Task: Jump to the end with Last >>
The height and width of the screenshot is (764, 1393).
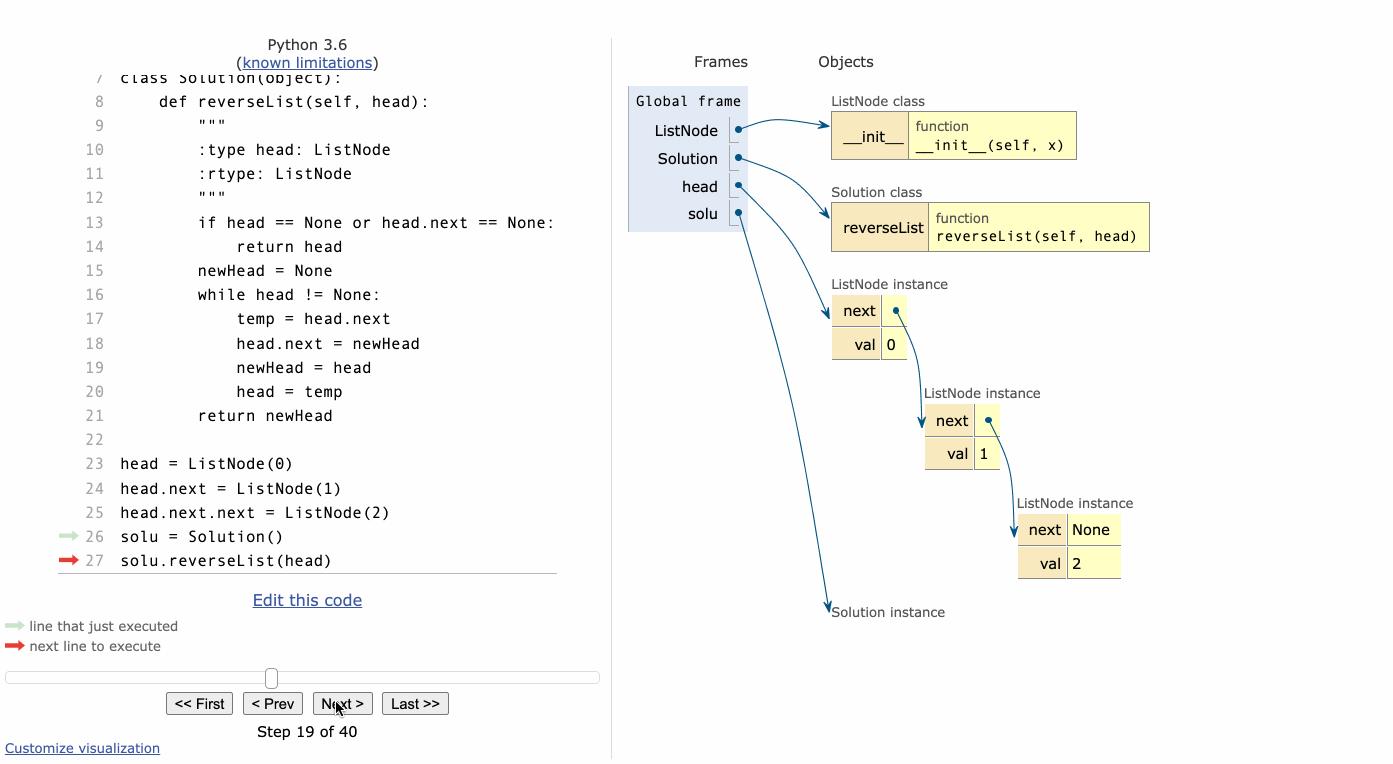Action: 415,704
